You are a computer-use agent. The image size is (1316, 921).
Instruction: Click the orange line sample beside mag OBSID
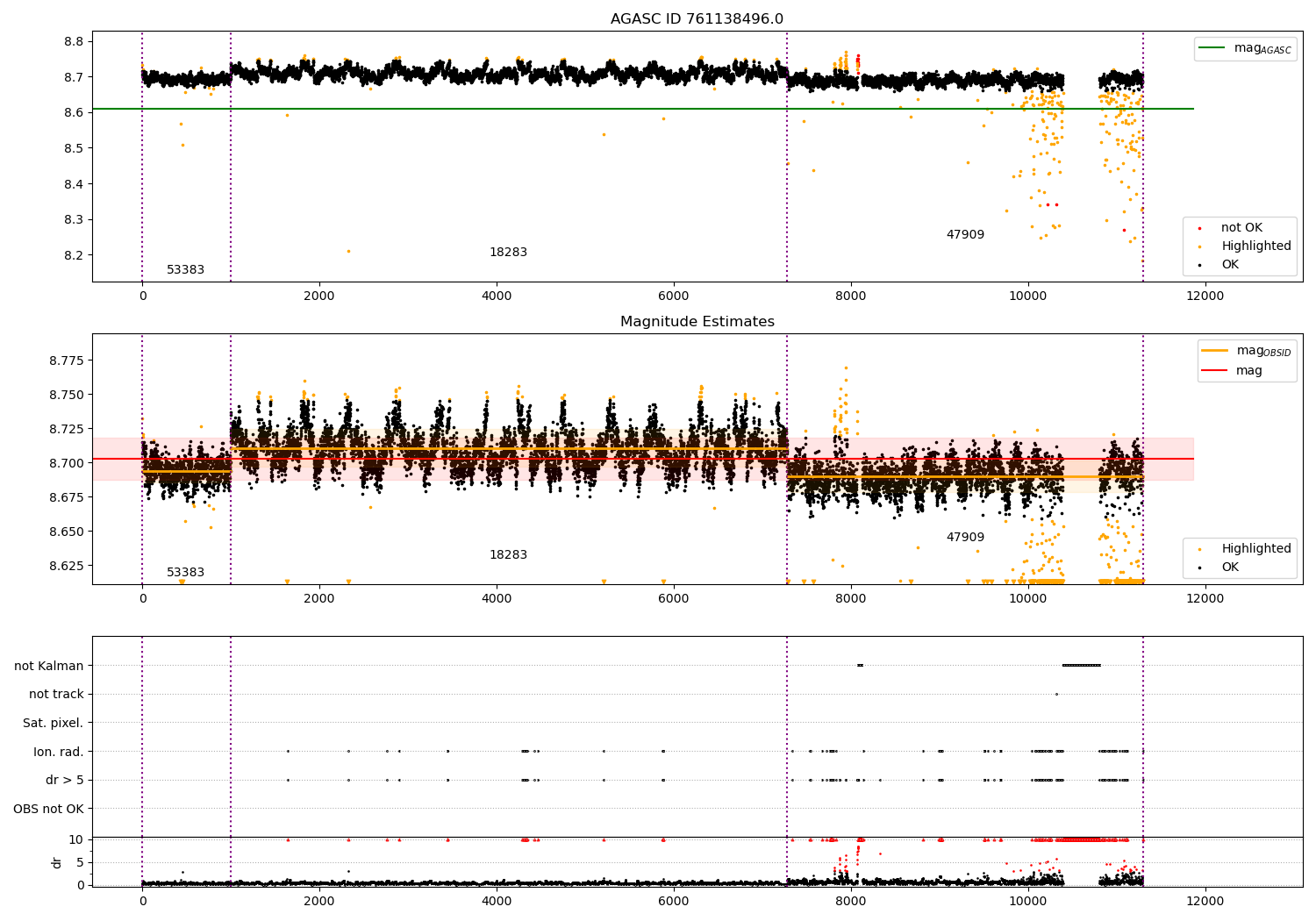[1215, 350]
